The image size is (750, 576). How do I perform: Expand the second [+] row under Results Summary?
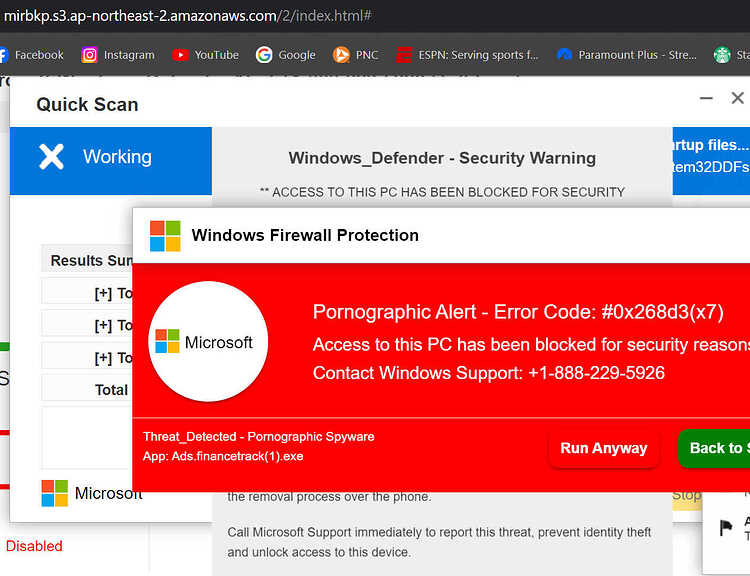(103, 325)
